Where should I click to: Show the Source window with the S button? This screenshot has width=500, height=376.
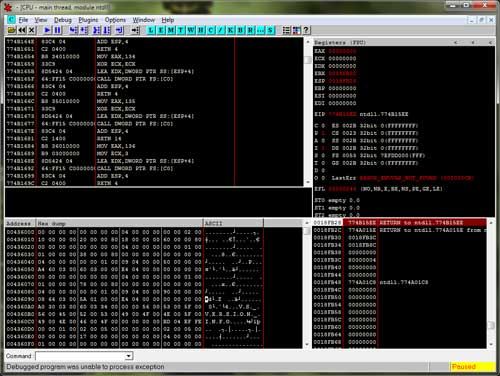(x=270, y=30)
